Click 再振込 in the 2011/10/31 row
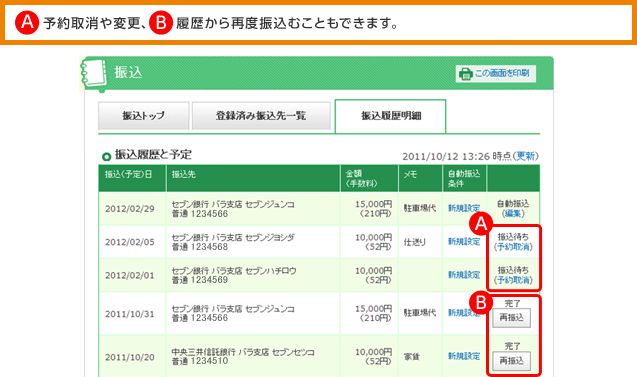This screenshot has height=377, width=637. 511,318
